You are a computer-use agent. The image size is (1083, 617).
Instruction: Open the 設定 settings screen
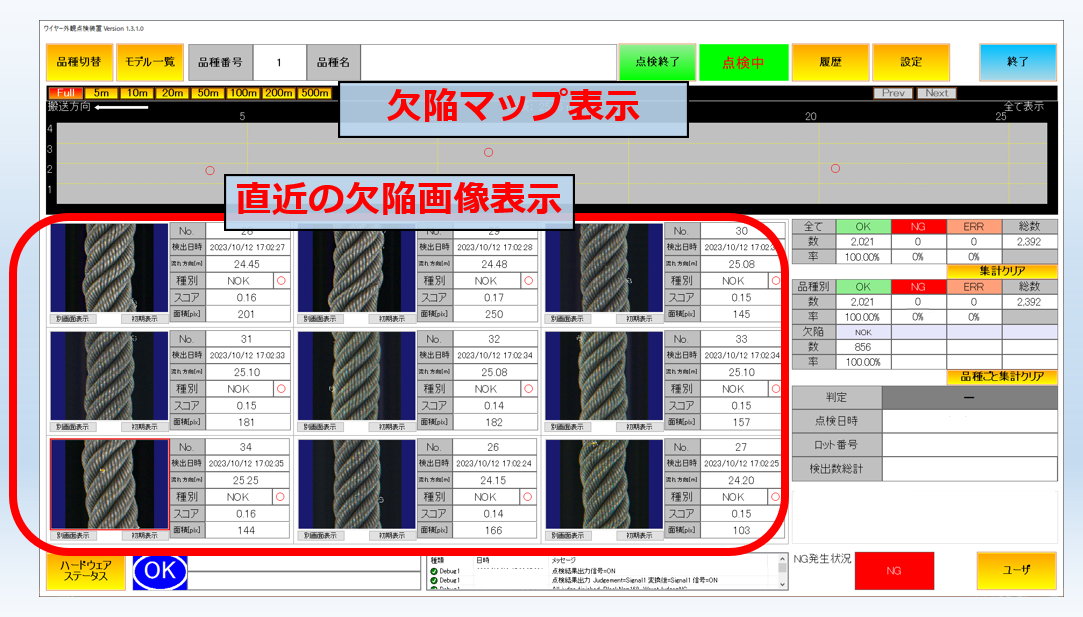911,62
